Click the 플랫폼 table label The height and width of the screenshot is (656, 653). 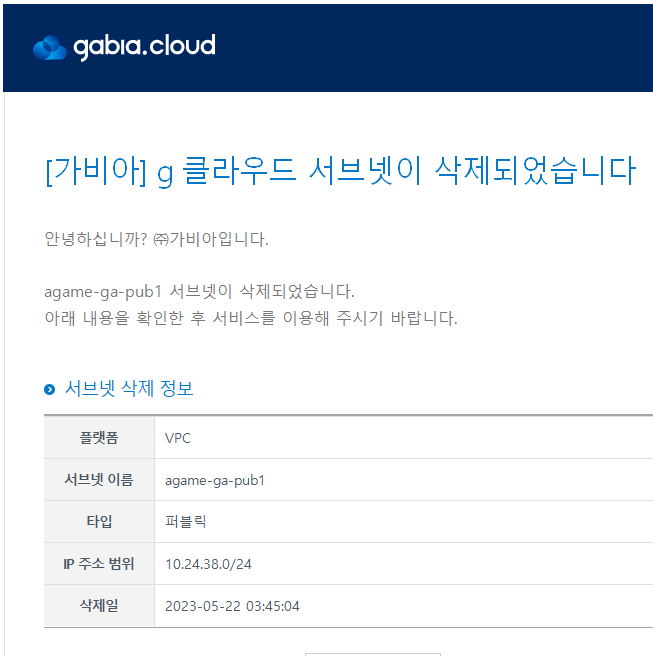(99, 438)
